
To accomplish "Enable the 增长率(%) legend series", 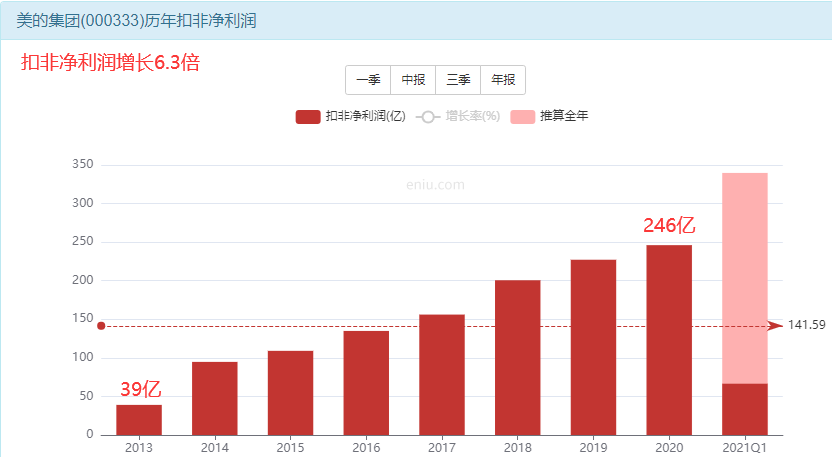I will point(458,116).
